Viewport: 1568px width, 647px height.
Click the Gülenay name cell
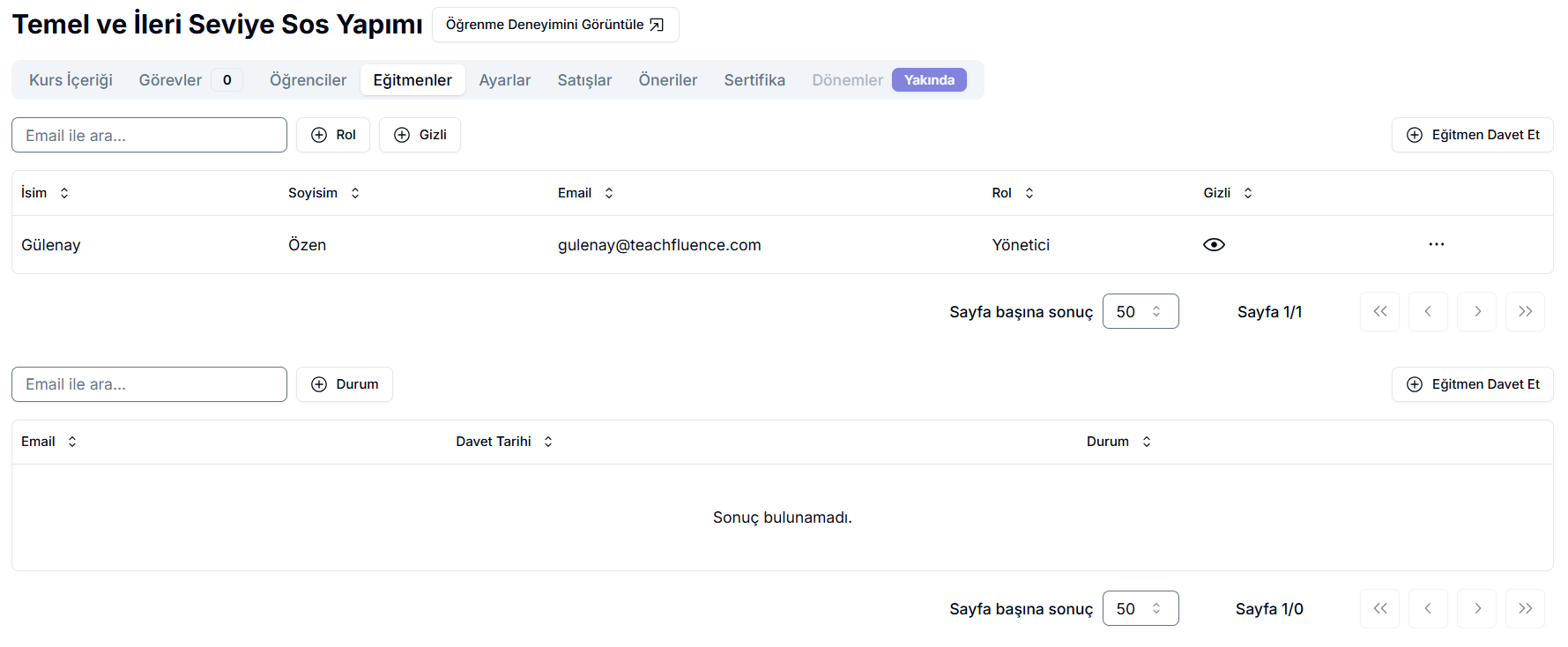[x=51, y=245]
